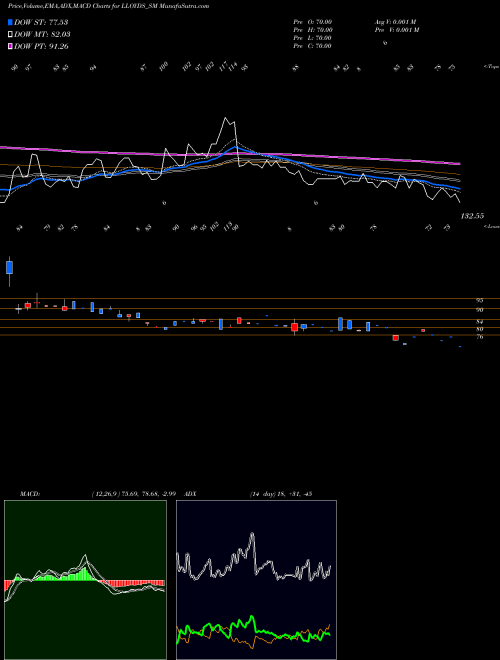Image resolution: width=500 pixels, height=660 pixels.
Task: Click the 76 price level label
Action: click(x=479, y=337)
